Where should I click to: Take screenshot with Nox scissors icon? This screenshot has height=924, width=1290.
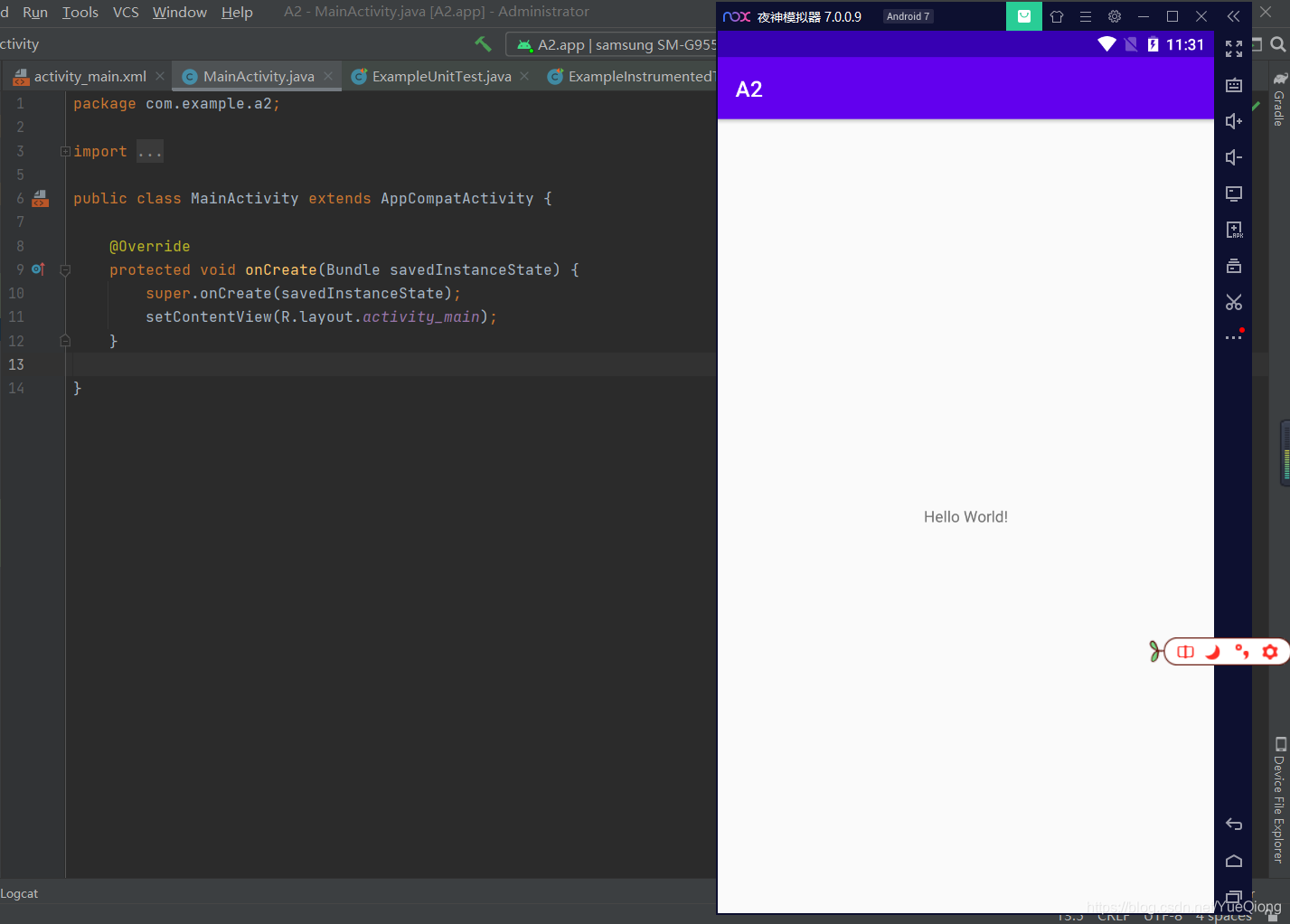(1234, 302)
